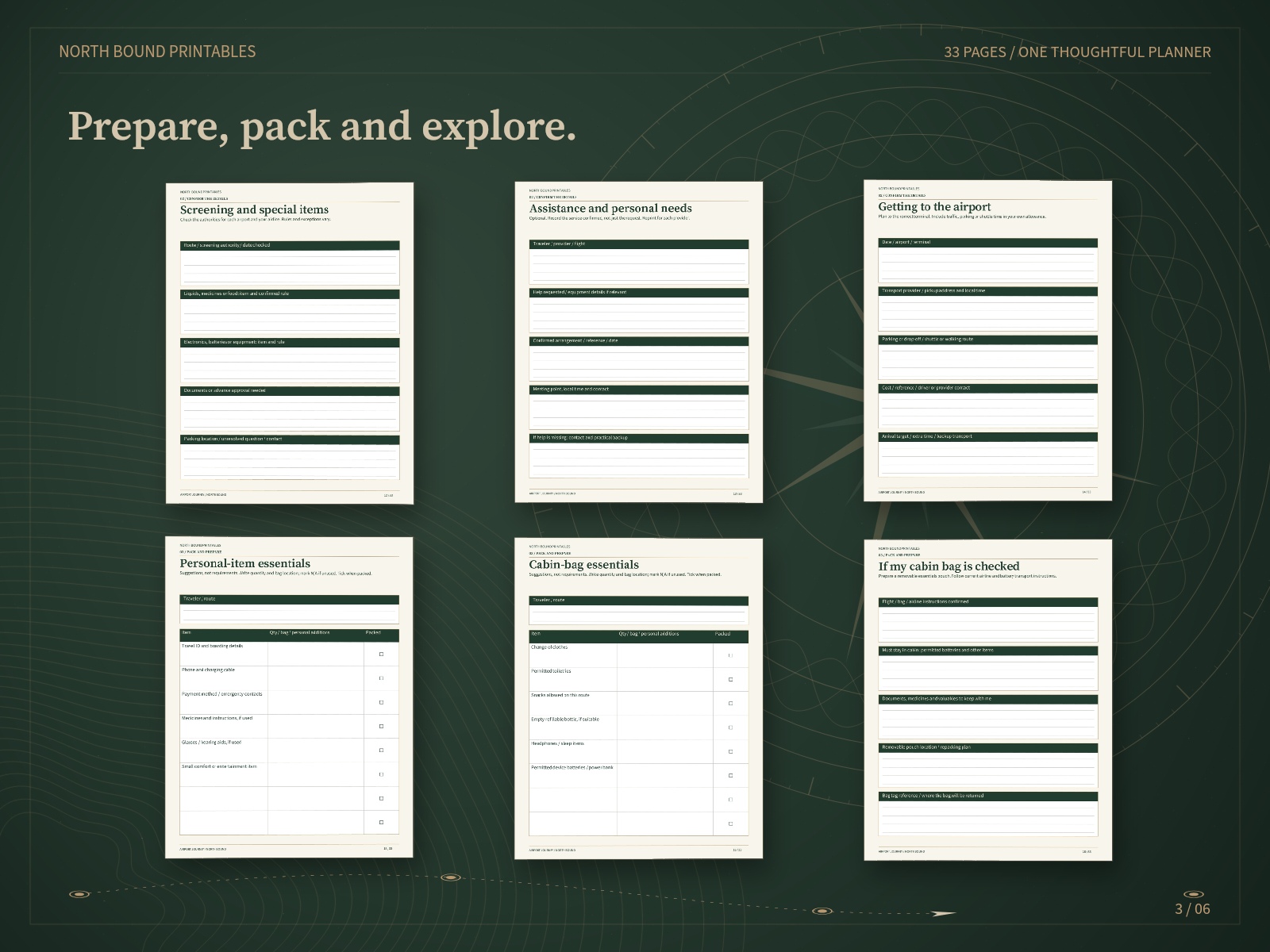
Task: Click 'Flight / bag / airline instructions confirmed' header
Action: 988,602
